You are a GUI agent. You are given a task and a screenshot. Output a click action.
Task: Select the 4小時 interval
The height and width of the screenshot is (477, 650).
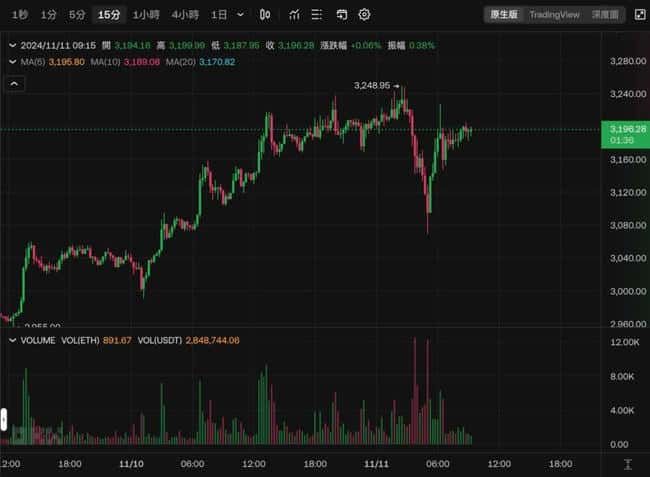[185, 15]
